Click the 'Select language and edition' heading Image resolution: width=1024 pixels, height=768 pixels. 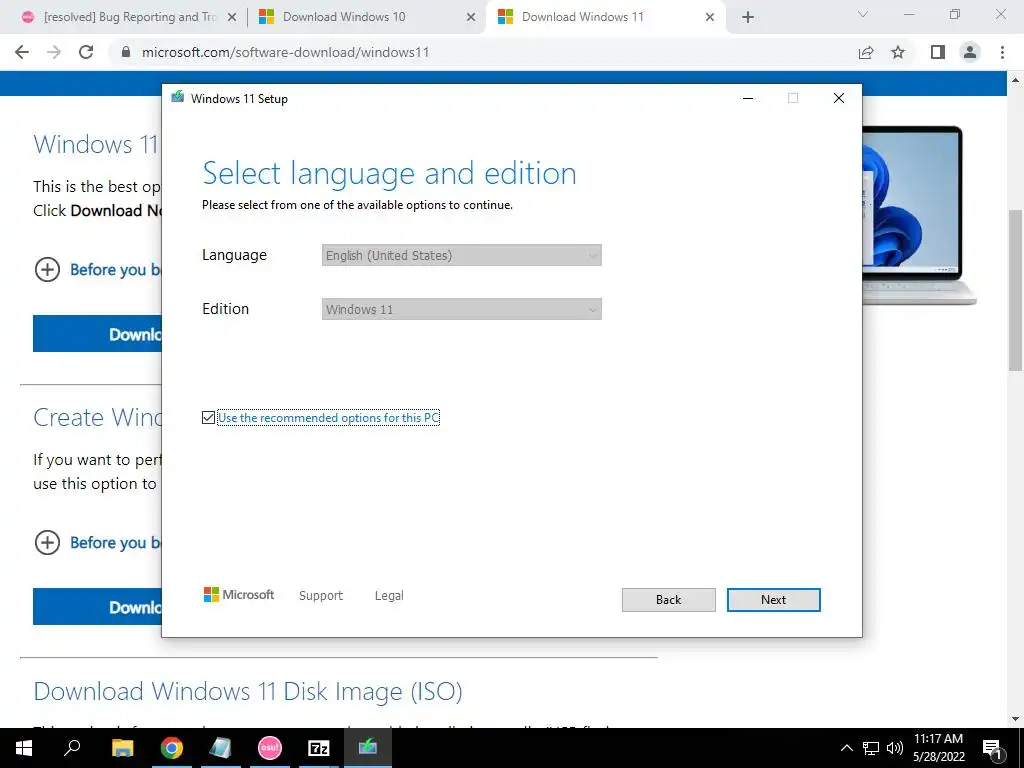pos(390,174)
